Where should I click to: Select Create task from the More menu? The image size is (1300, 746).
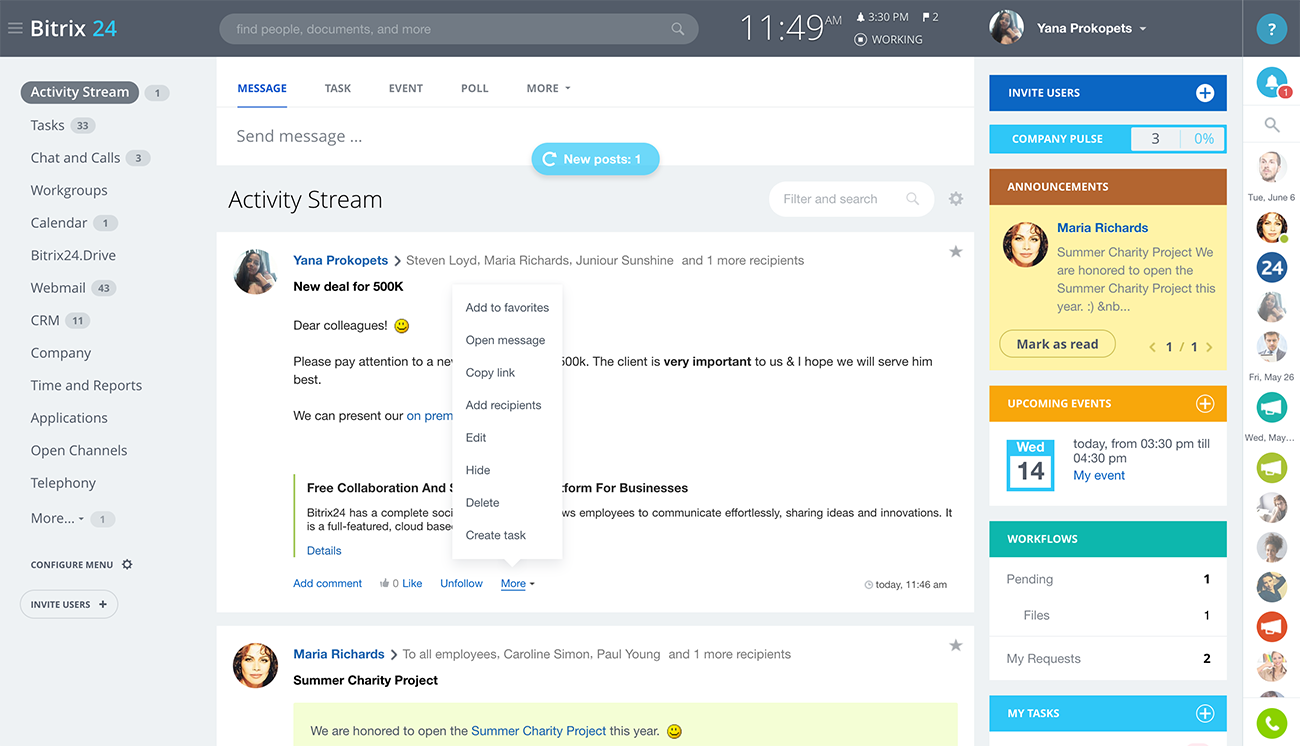point(494,535)
